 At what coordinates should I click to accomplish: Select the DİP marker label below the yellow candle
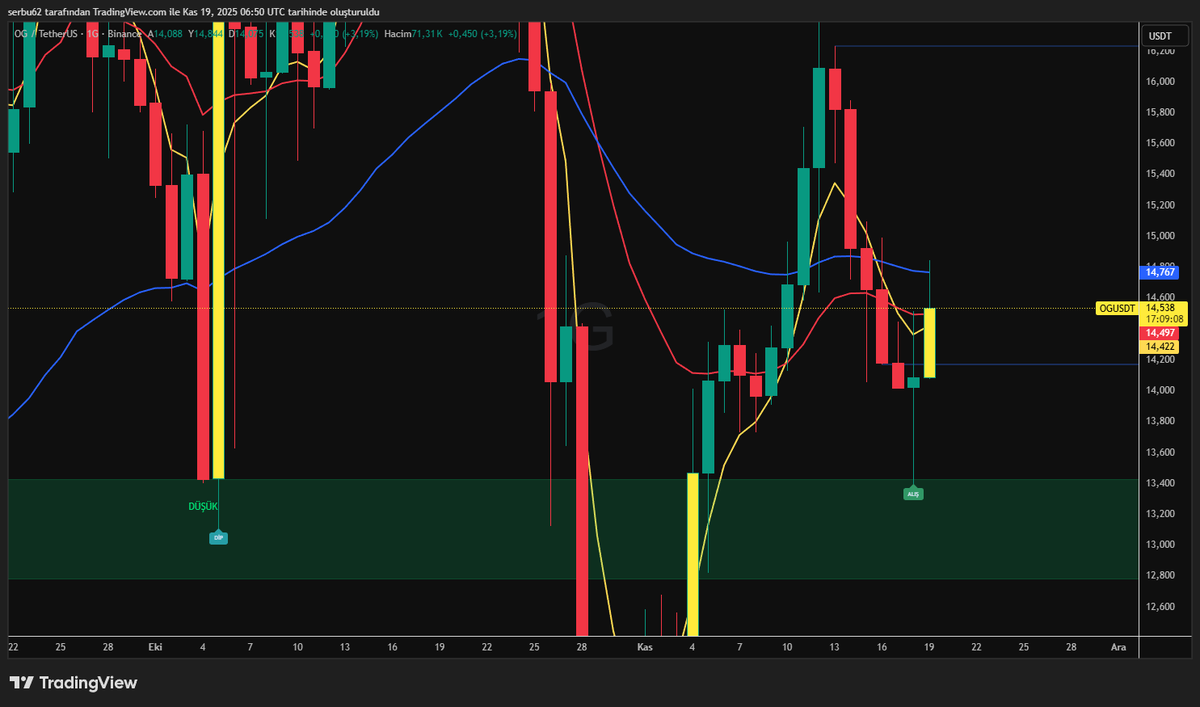tap(218, 538)
